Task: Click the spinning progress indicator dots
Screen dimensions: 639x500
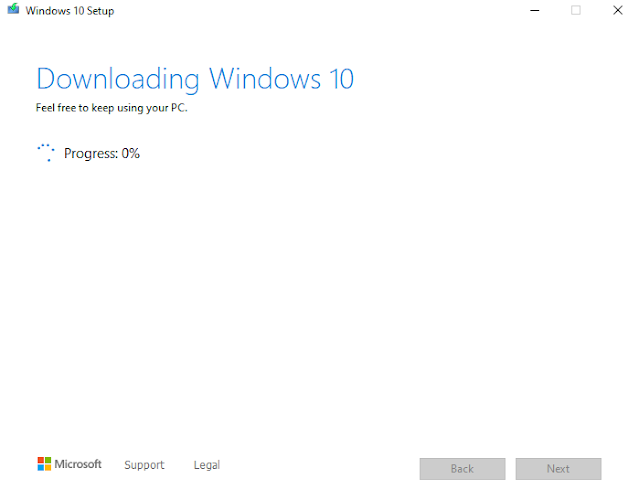Action: pos(46,152)
